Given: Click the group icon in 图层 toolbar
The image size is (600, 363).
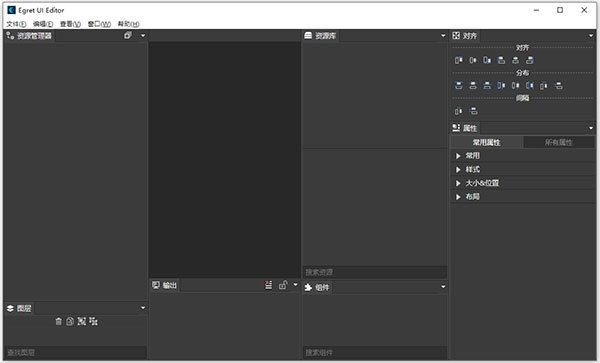Looking at the screenshot, I should (x=82, y=321).
